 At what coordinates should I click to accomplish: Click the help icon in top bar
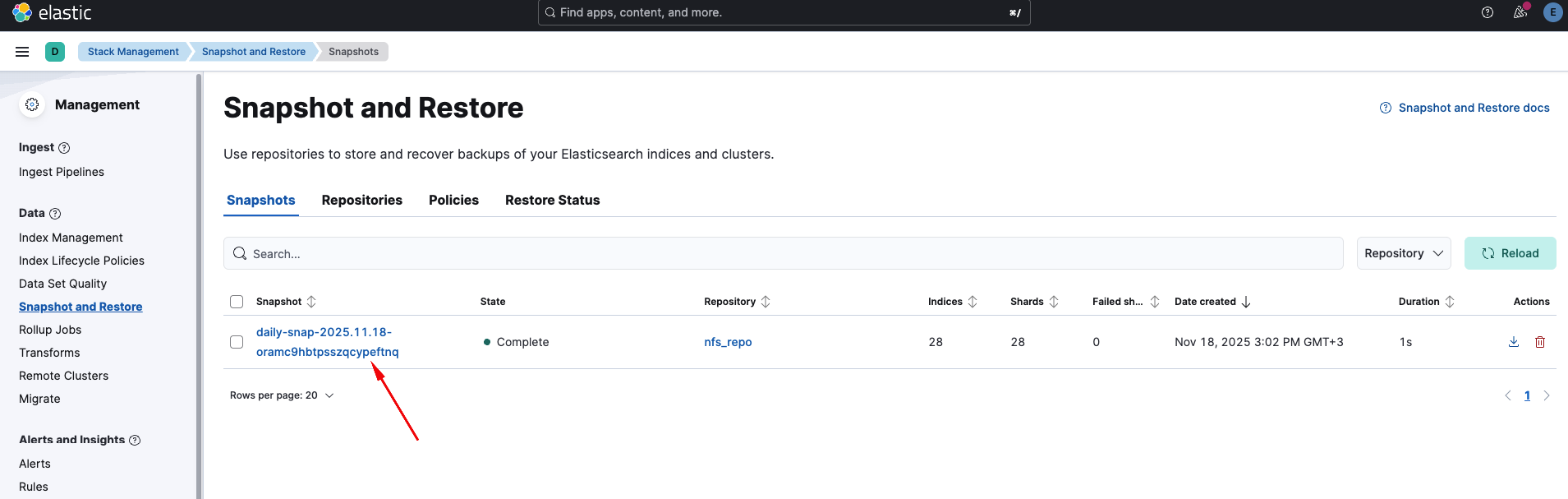coord(1487,12)
